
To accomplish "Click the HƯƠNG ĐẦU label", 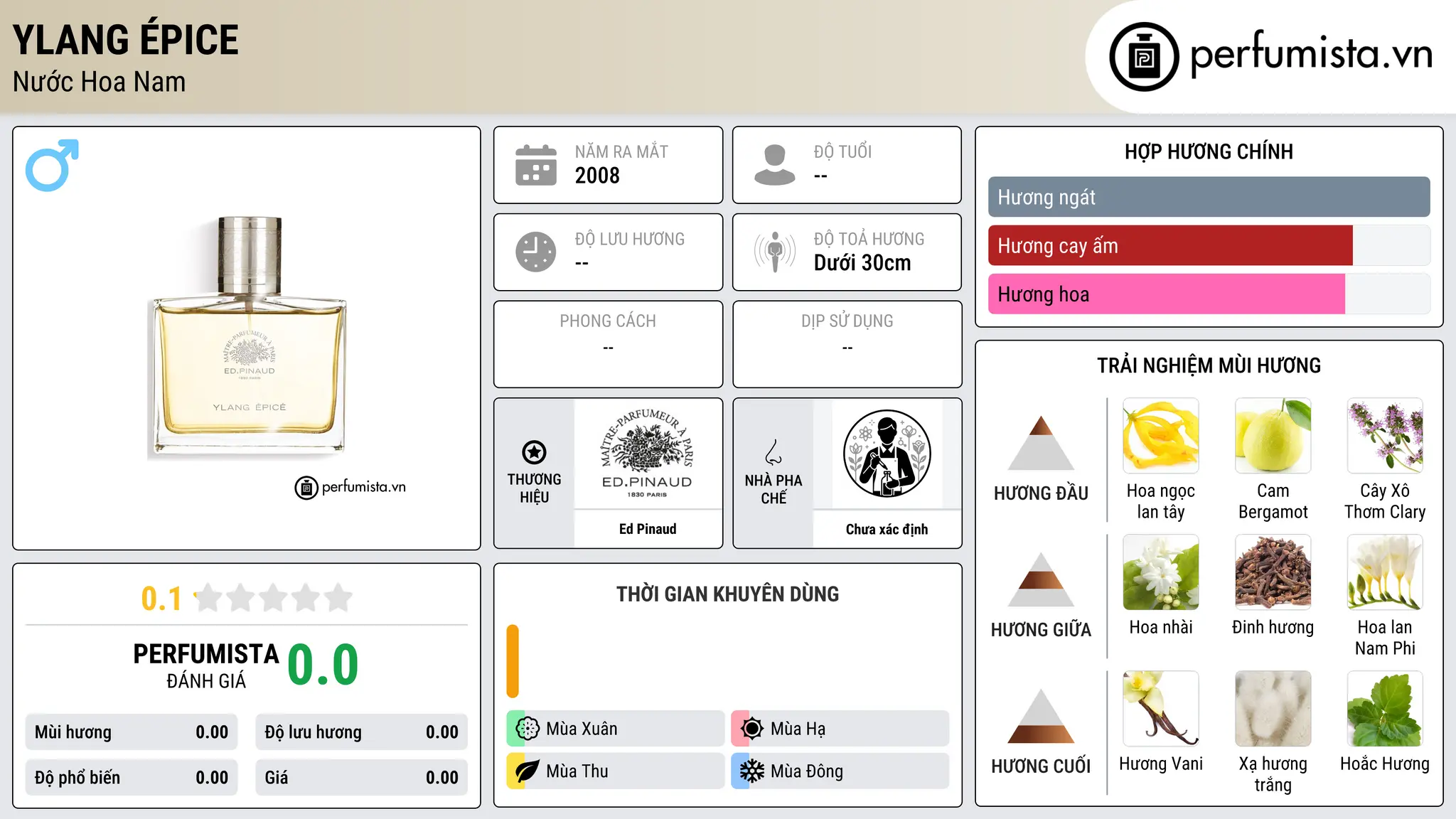I will 1041,493.
